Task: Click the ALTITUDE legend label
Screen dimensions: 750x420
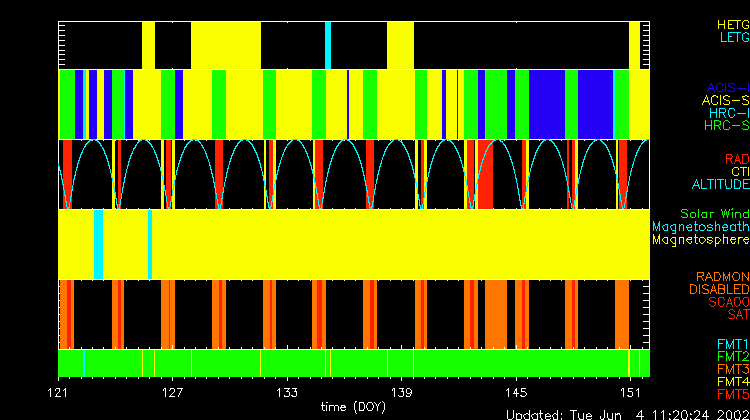Action: (x=719, y=185)
